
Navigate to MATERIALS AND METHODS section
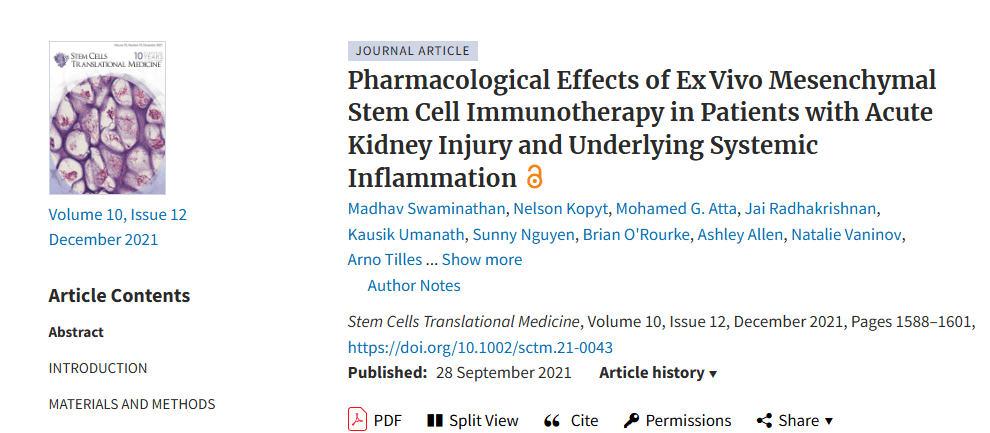(132, 404)
